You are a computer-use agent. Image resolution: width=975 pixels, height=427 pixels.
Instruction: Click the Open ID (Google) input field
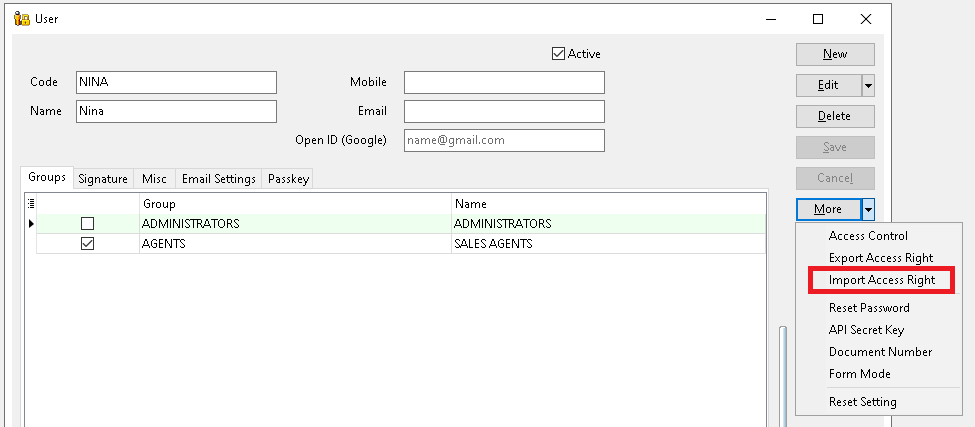[504, 140]
